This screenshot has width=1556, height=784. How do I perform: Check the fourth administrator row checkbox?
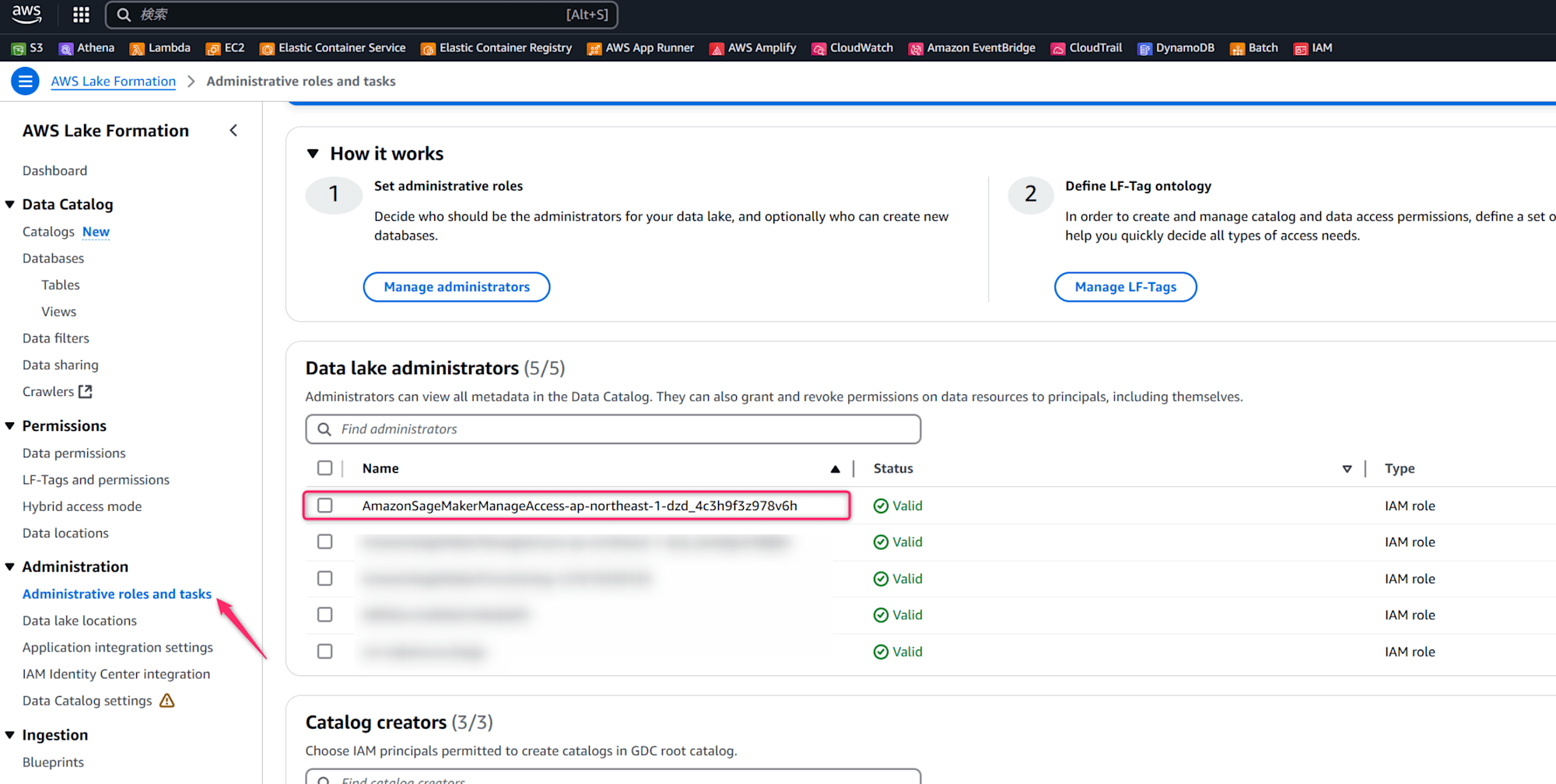click(x=324, y=615)
